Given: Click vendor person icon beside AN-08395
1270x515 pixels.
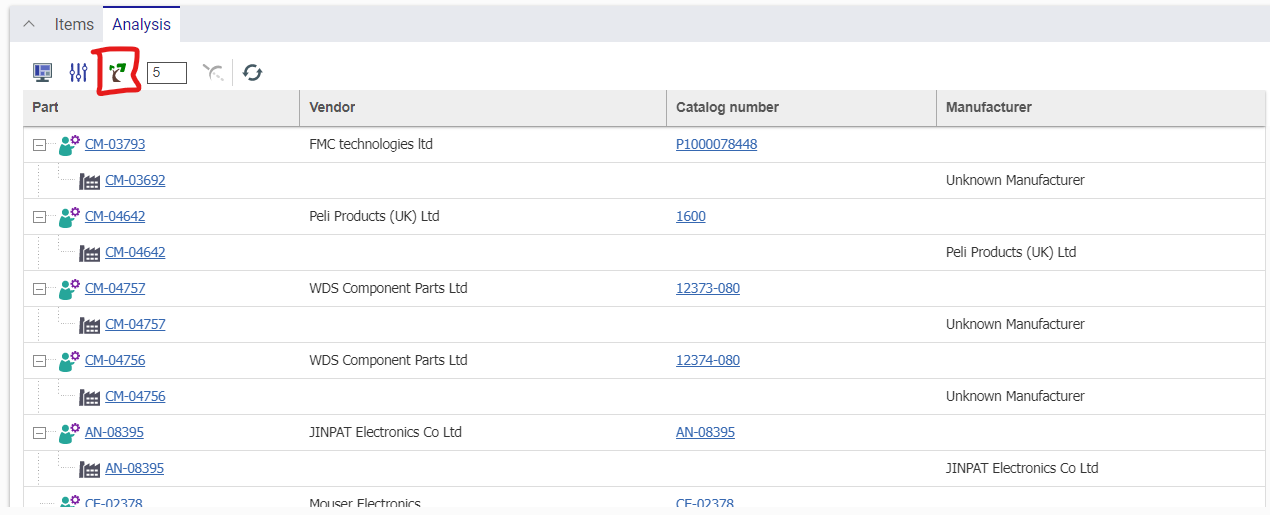Looking at the screenshot, I should [69, 433].
